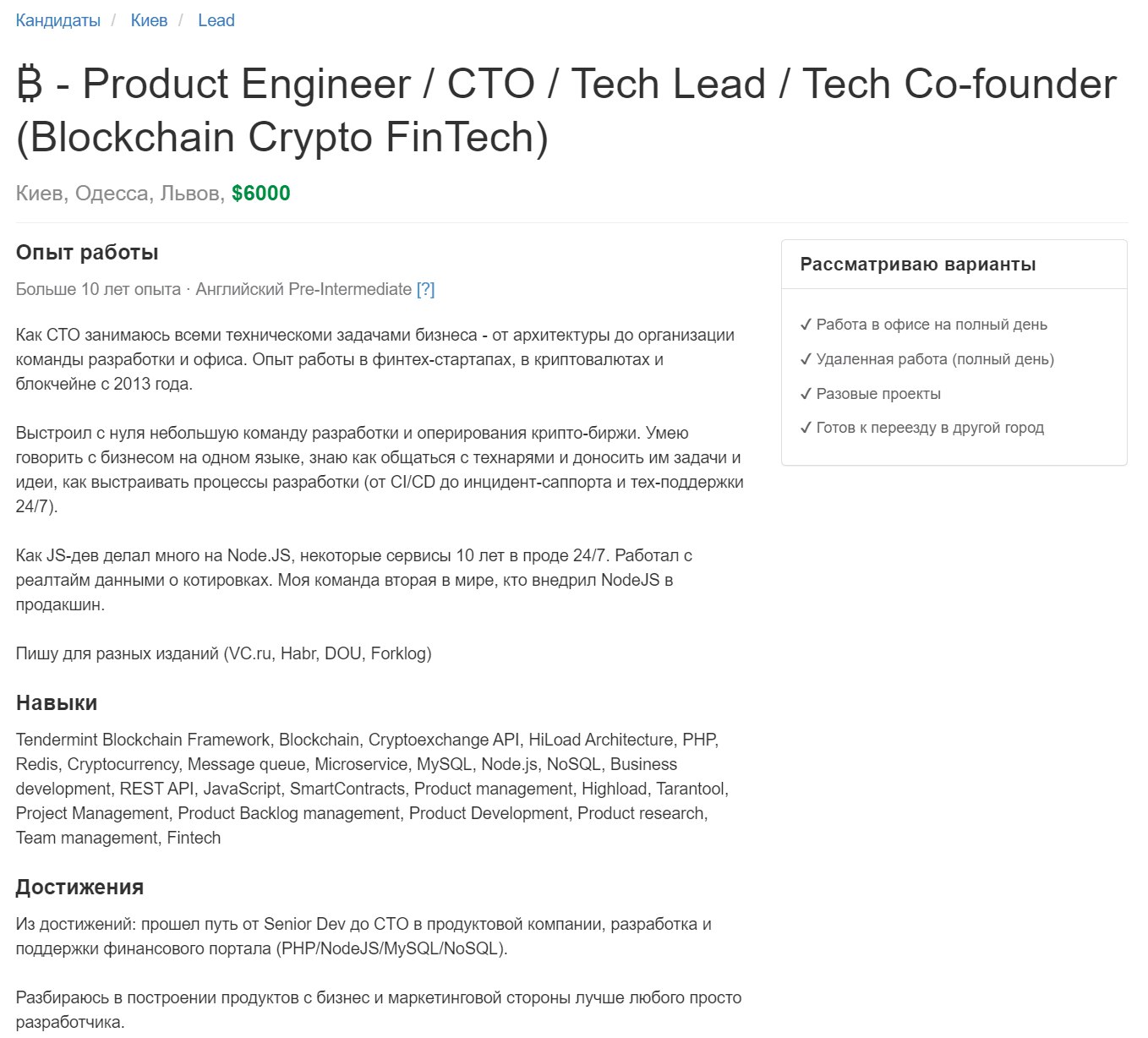The height and width of the screenshot is (1038, 1148).
Task: Click the Рассматриваю варианты panel header
Action: click(x=954, y=265)
